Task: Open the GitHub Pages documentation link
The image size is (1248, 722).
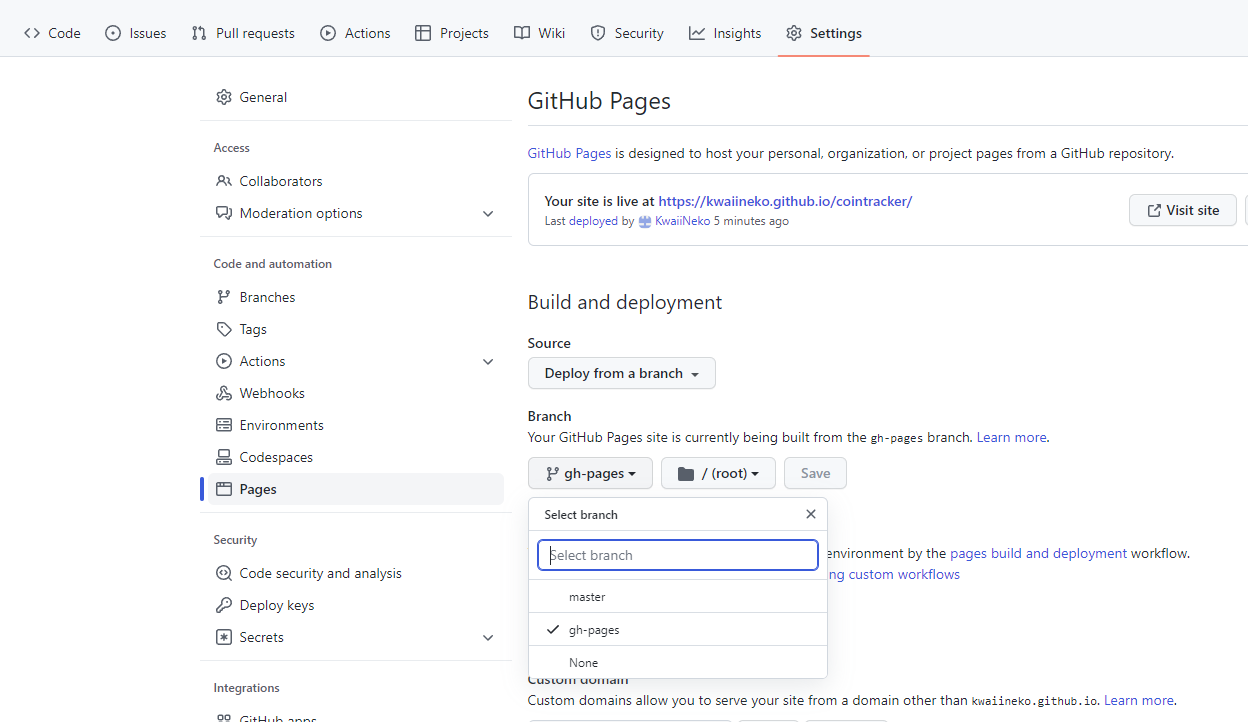Action: click(569, 153)
